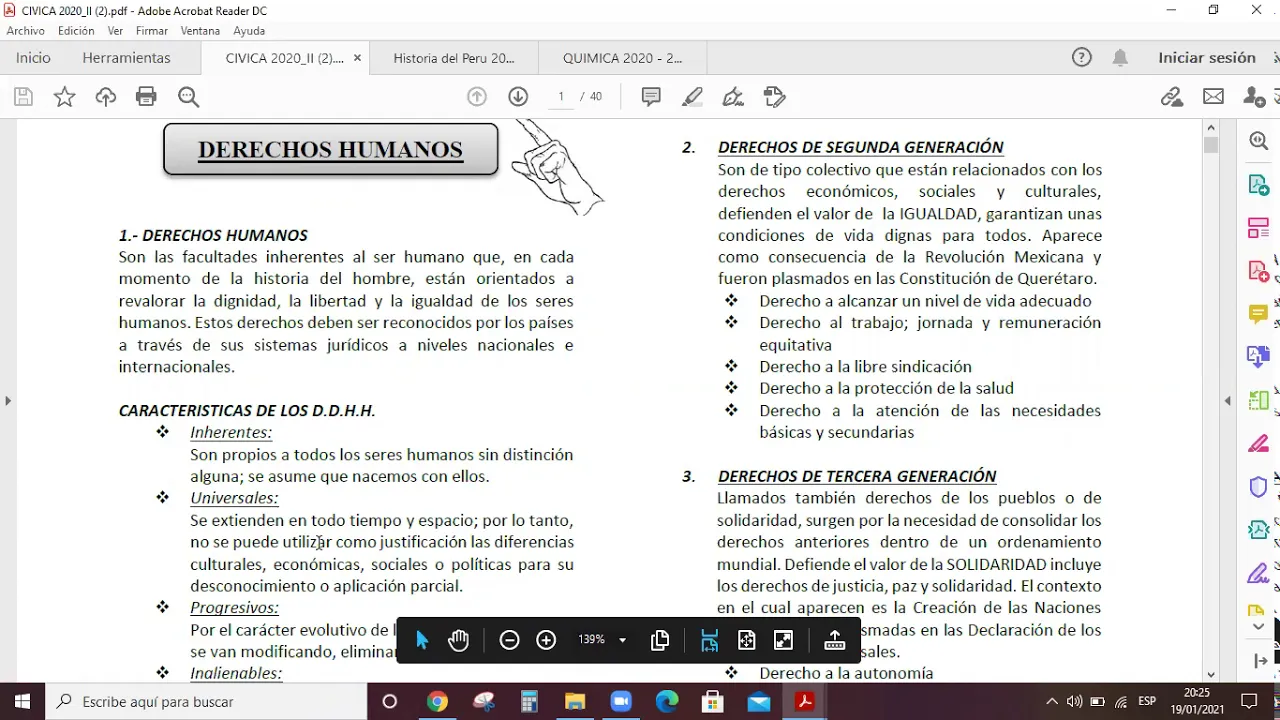Viewport: 1280px width, 720px height.
Task: Click the page number input field
Action: pos(561,97)
